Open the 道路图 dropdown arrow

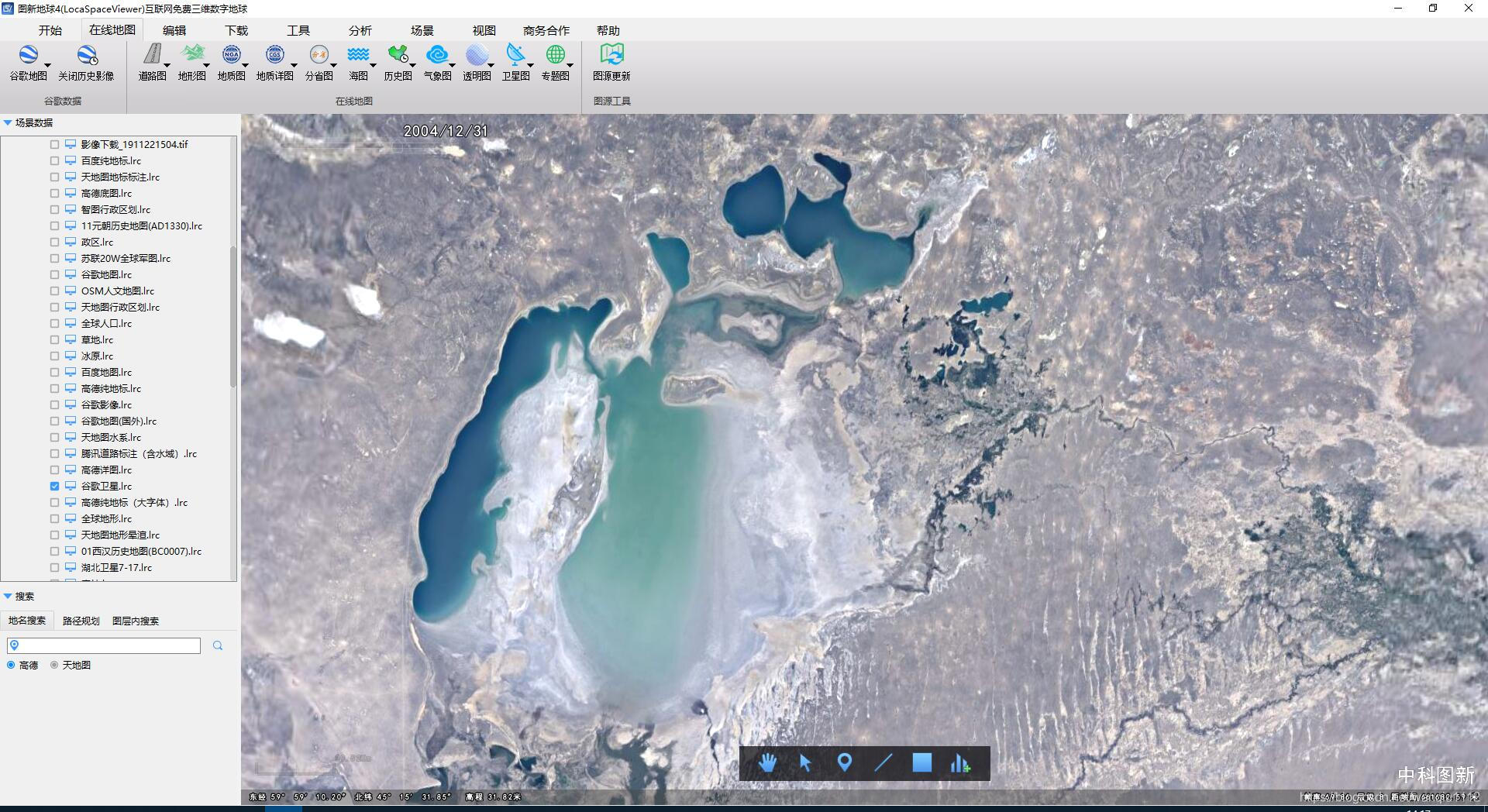167,65
